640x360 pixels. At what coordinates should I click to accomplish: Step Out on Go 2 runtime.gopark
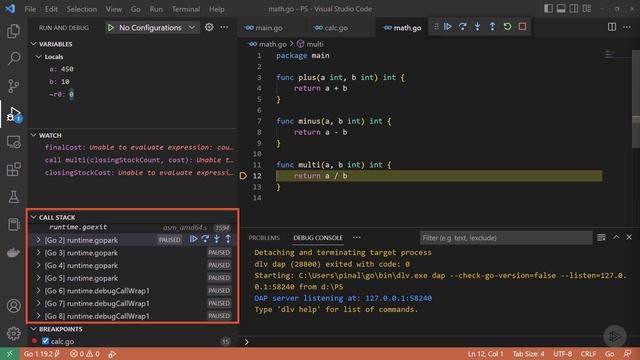coord(228,239)
